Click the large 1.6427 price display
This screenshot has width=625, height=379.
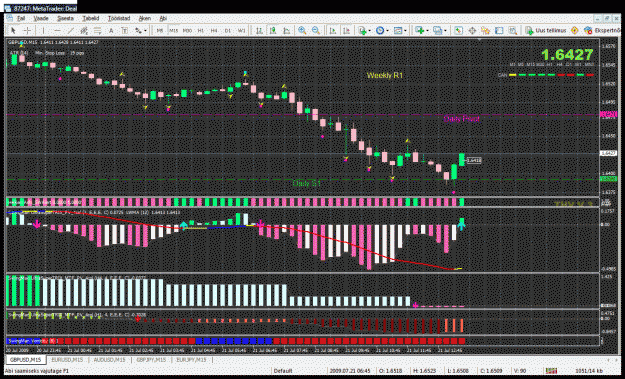click(567, 55)
